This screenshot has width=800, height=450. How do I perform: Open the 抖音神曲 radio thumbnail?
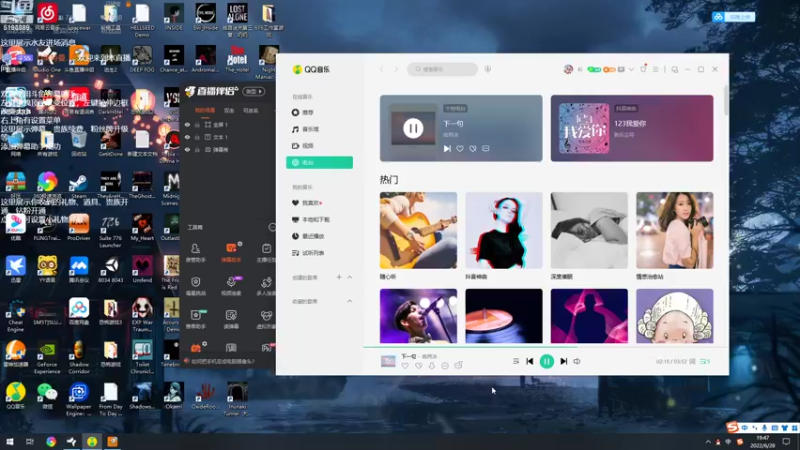pyautogui.click(x=504, y=230)
